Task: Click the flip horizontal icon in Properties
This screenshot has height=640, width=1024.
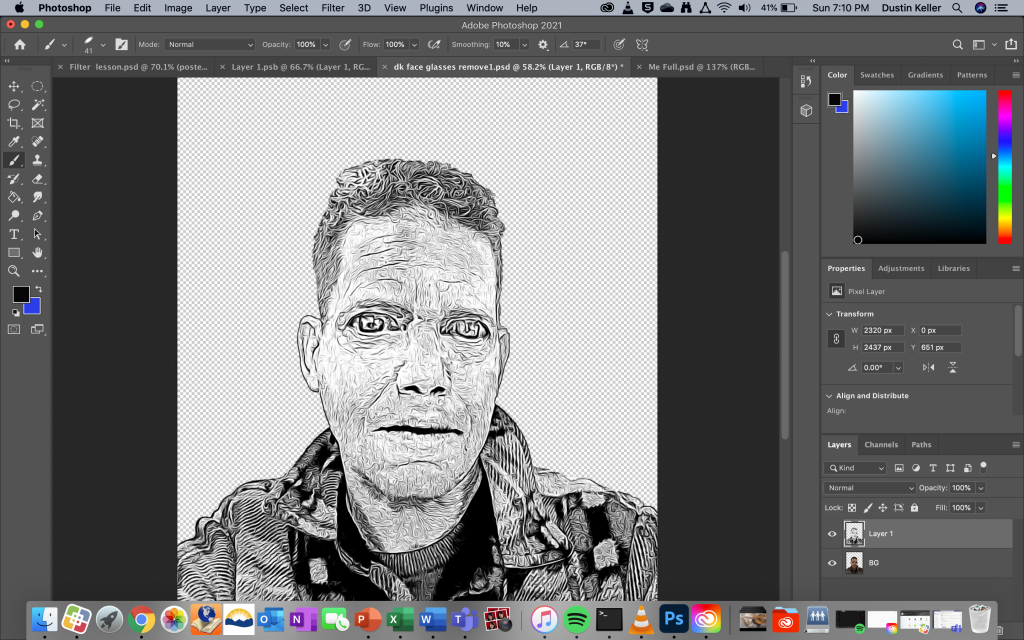Action: pyautogui.click(x=929, y=367)
